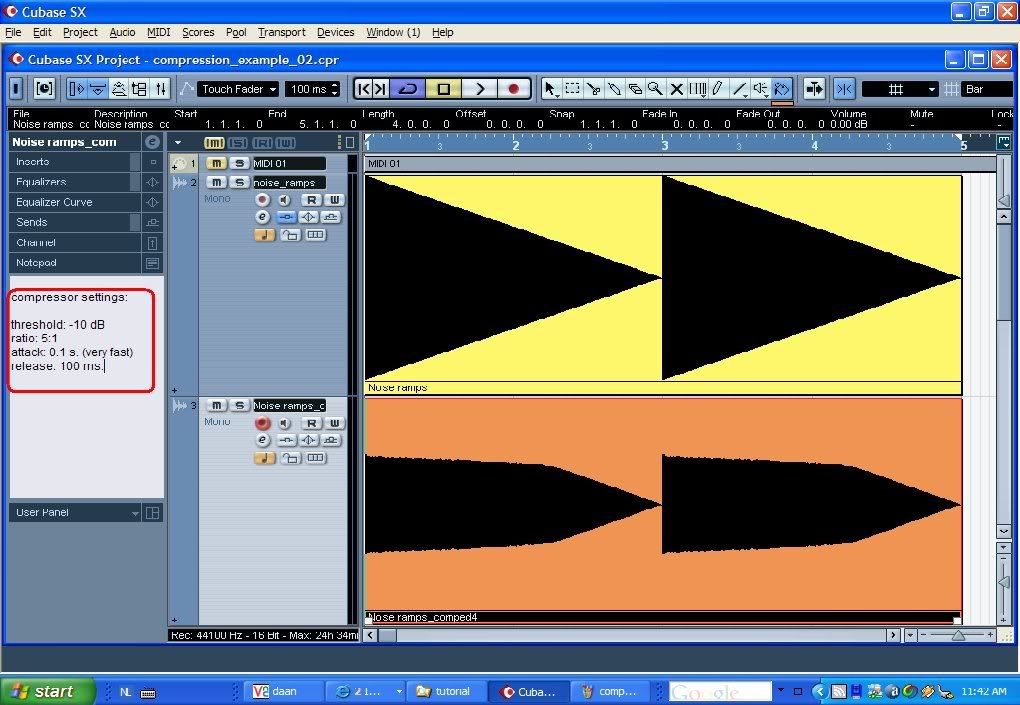Start playback with Play button
The image size is (1020, 705).
(479, 88)
